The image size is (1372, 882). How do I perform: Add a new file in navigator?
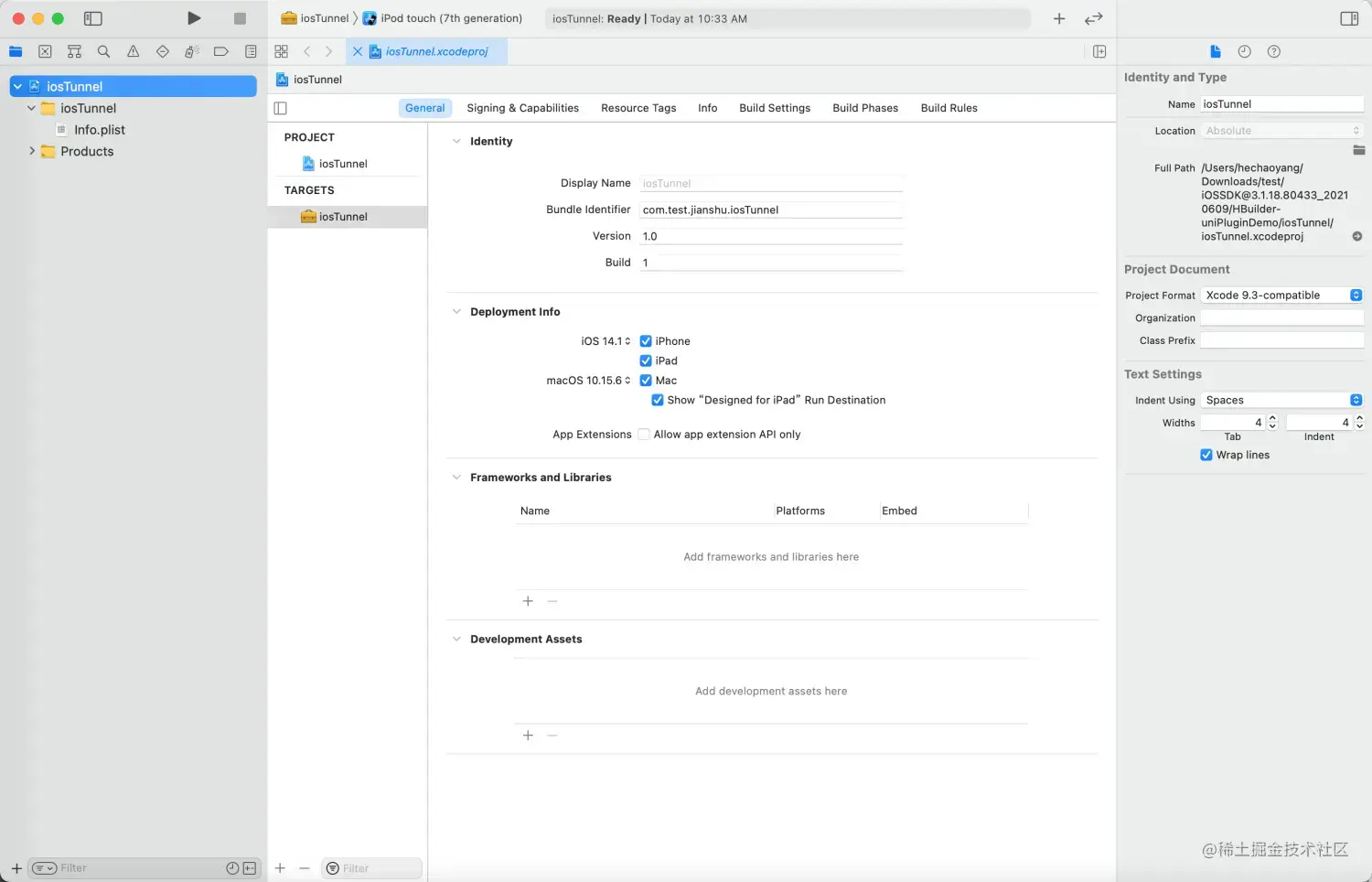tap(16, 868)
